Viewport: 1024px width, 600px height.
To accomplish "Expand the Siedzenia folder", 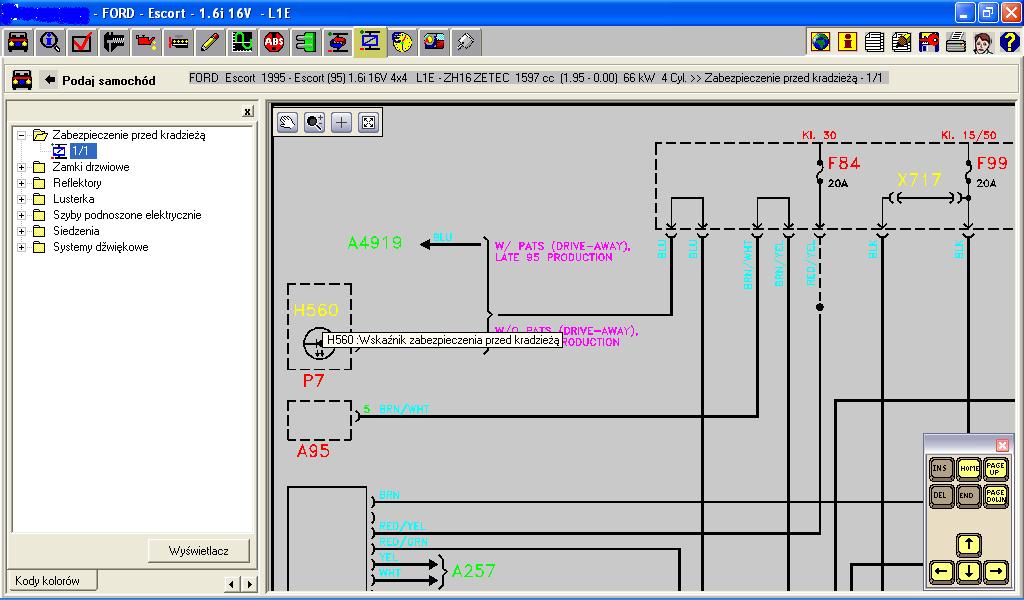I will (x=22, y=231).
